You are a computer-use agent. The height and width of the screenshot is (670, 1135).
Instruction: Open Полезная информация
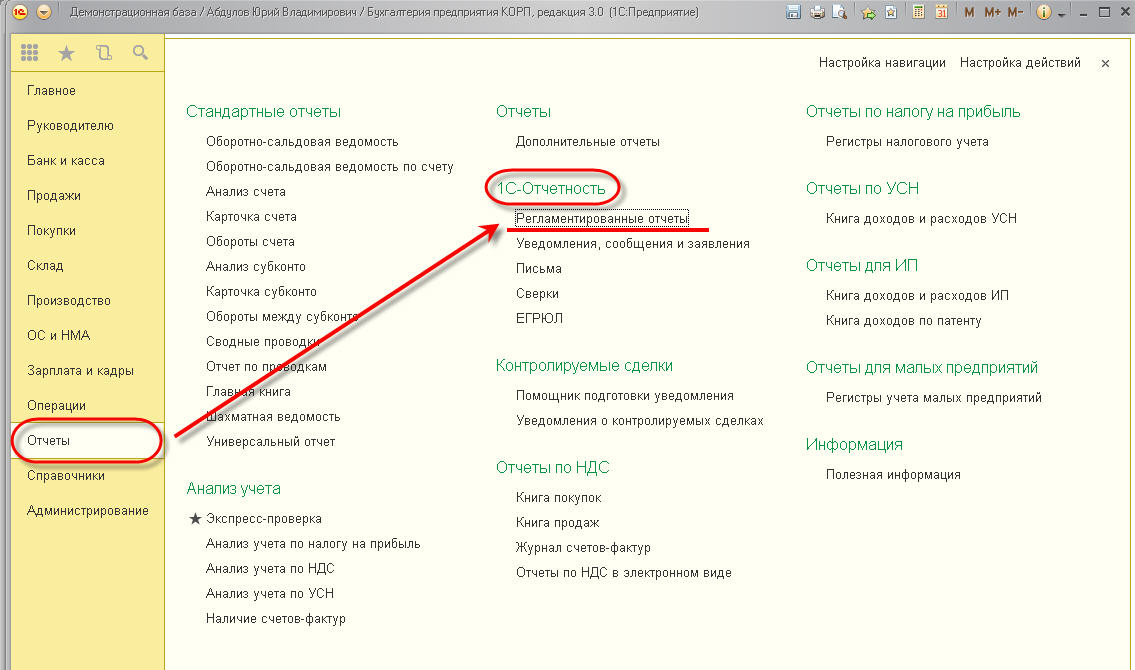tap(893, 475)
